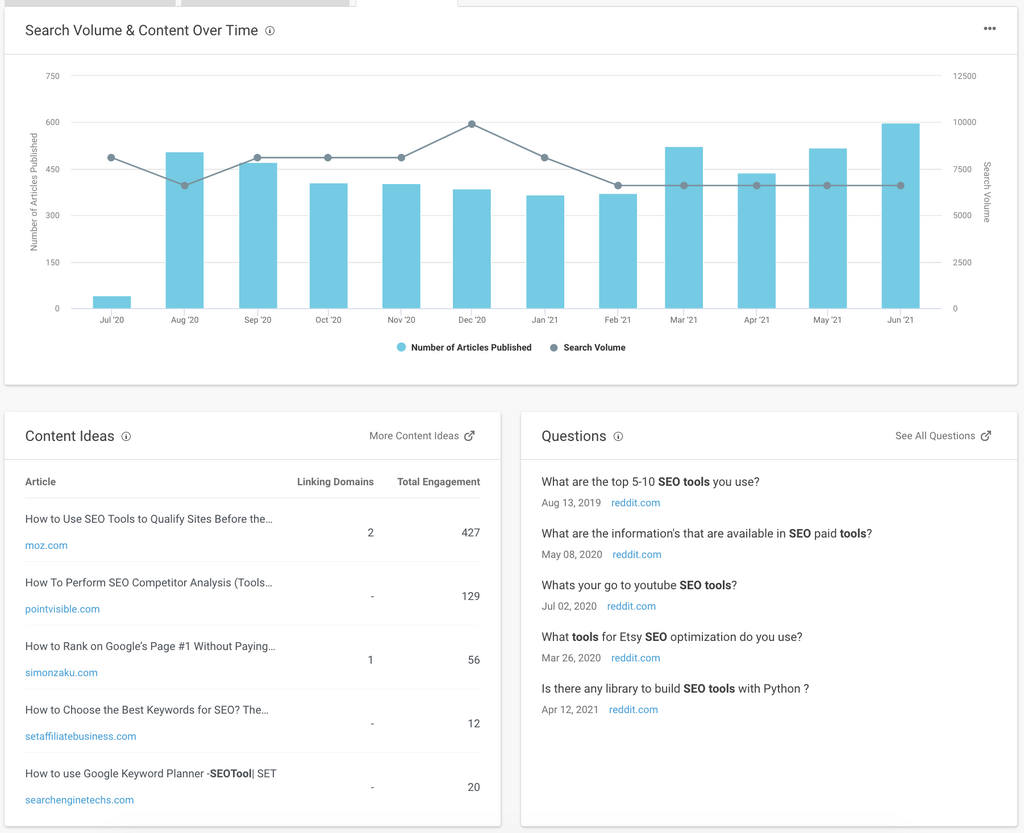Click See All Questions link
This screenshot has height=833, width=1024.
tap(934, 436)
